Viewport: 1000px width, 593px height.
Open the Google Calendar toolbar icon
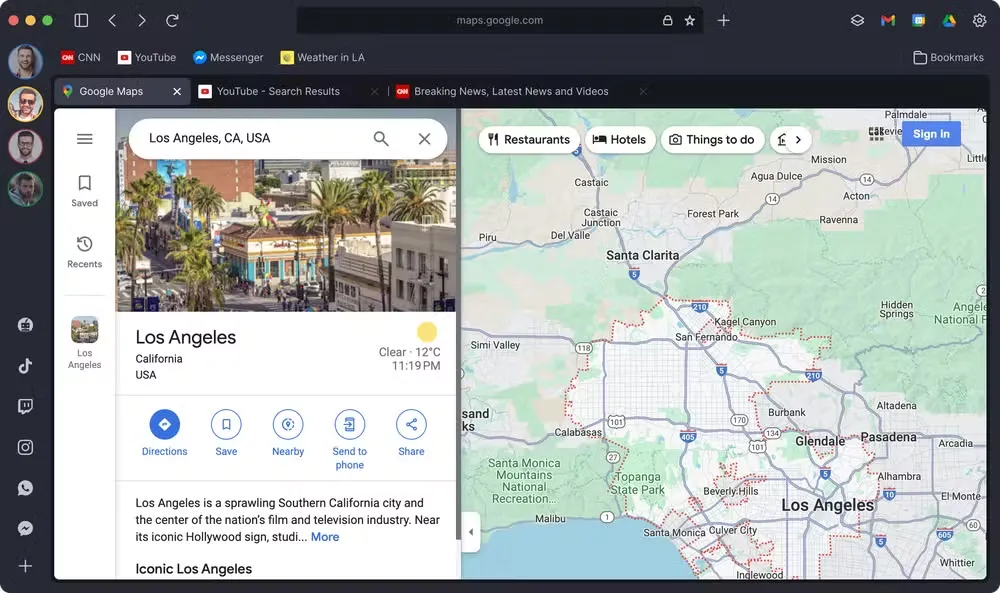918,20
